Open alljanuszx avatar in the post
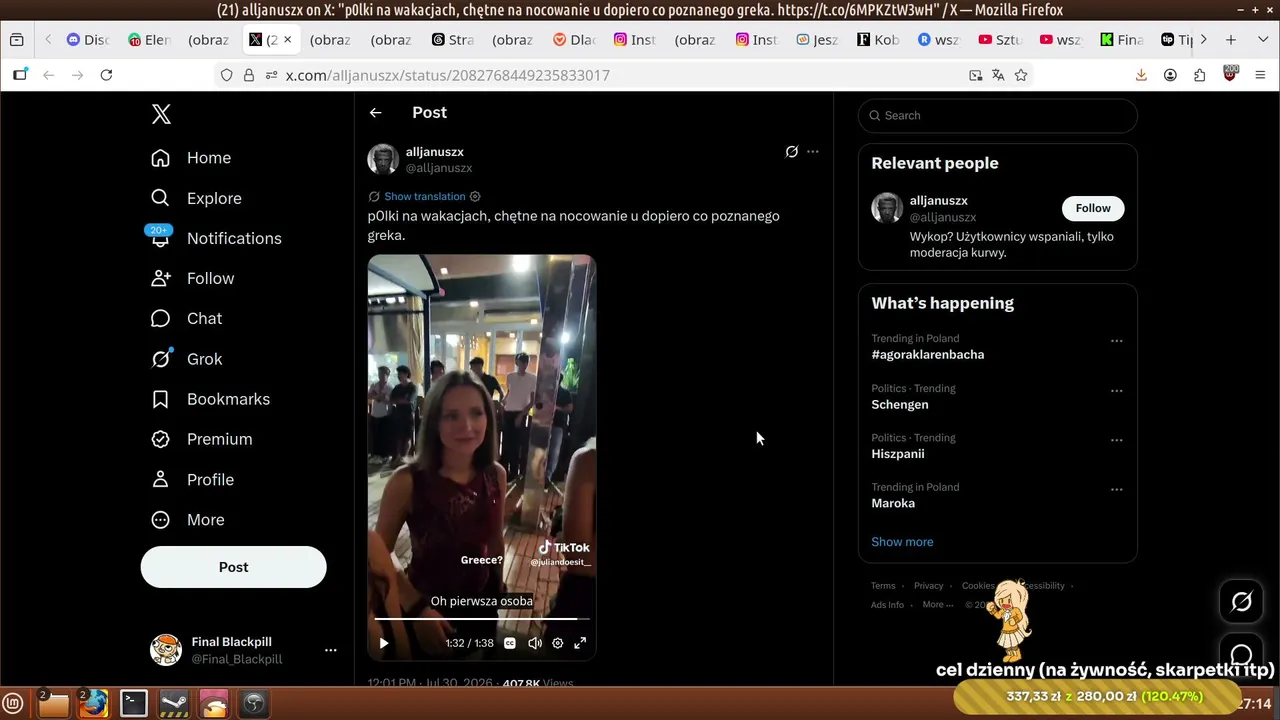 click(383, 159)
